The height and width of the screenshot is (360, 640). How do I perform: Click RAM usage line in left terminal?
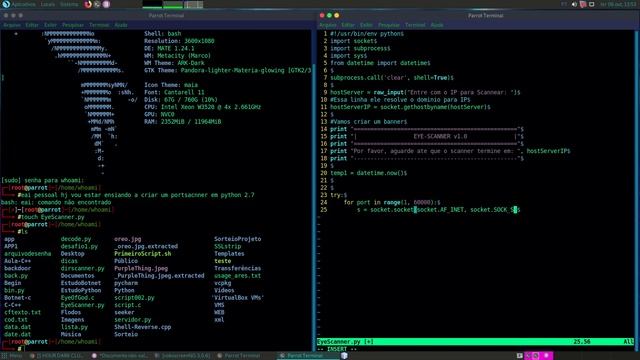coord(182,122)
